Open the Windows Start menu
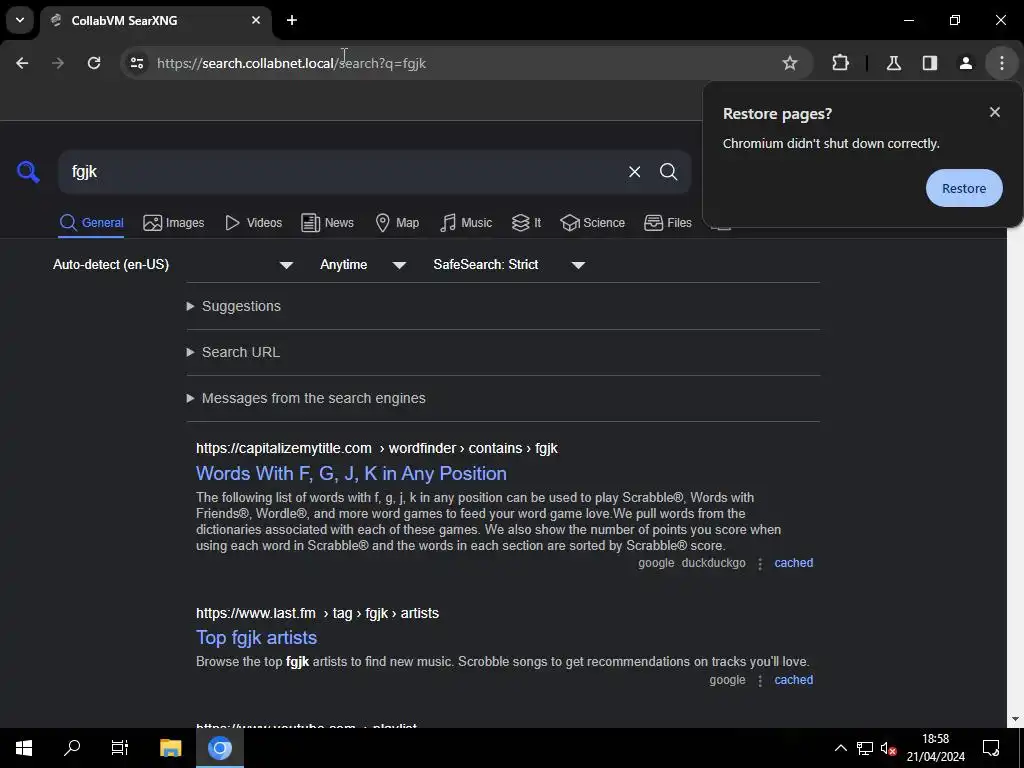 (x=24, y=748)
